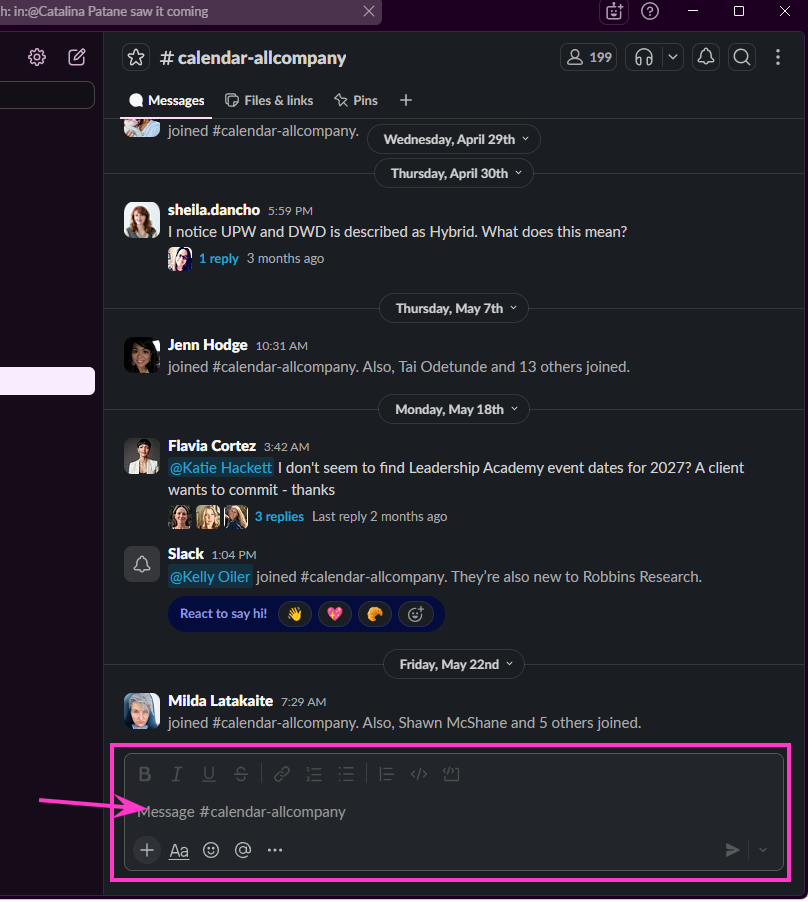The height and width of the screenshot is (902, 808).
Task: React with the croissant emoji
Action: point(375,614)
